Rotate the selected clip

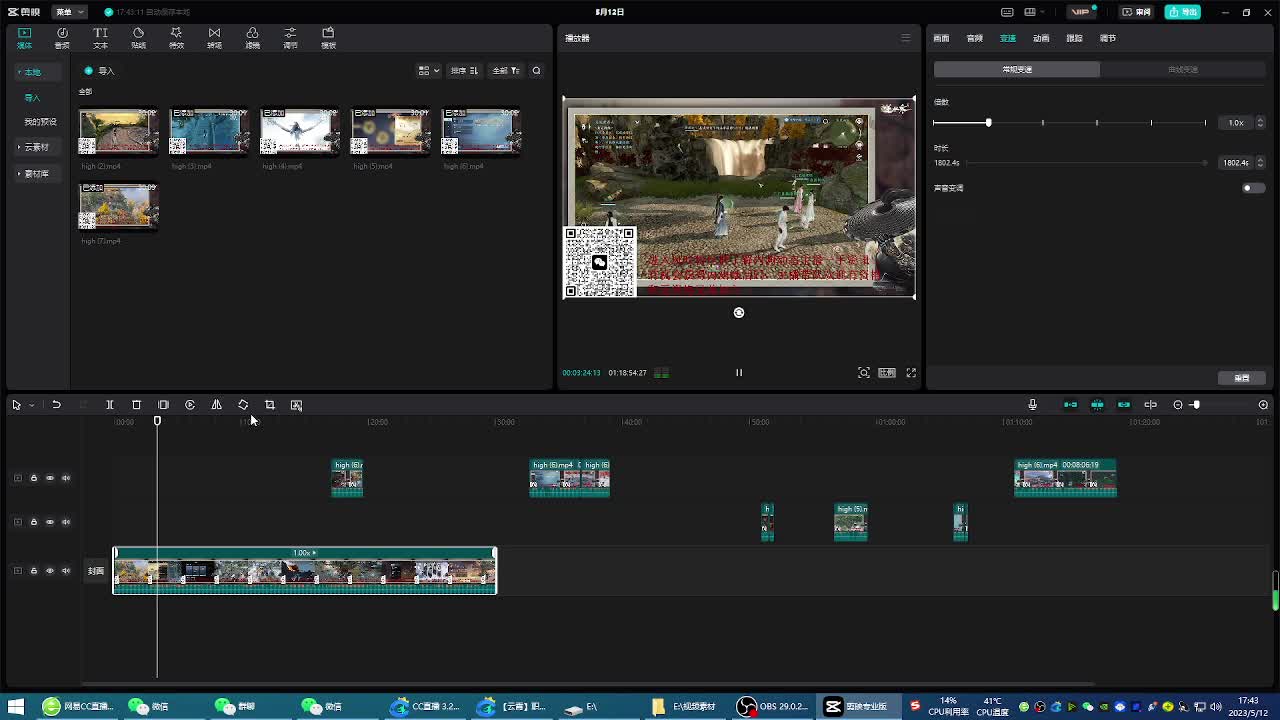[x=243, y=405]
